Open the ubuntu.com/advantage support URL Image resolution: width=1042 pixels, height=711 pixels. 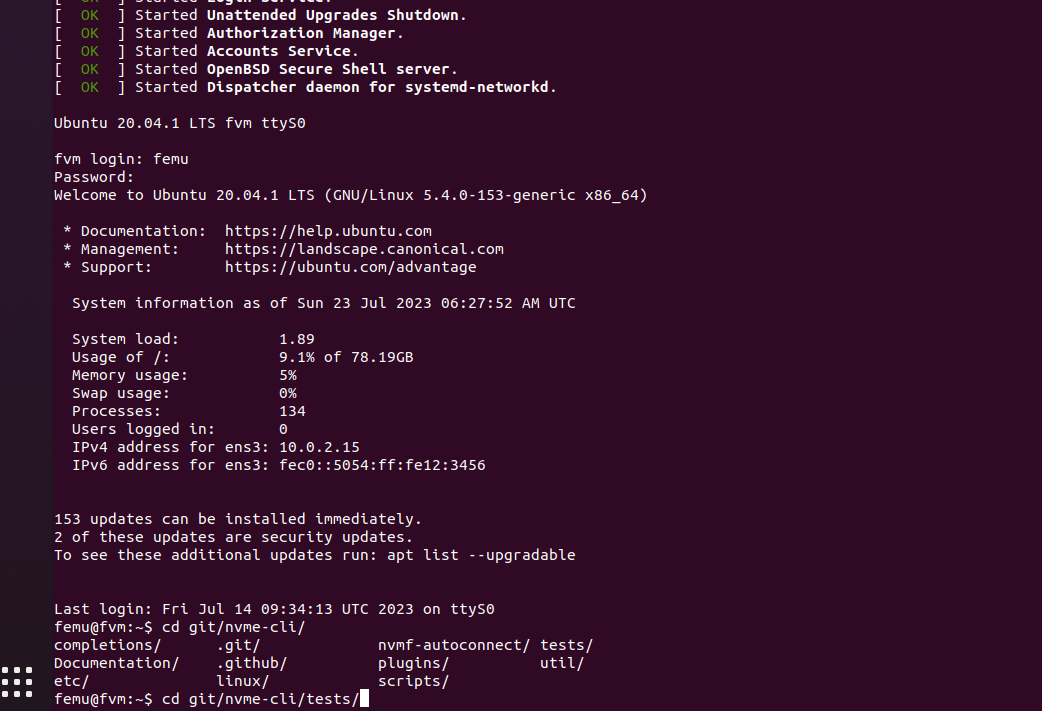pos(350,267)
